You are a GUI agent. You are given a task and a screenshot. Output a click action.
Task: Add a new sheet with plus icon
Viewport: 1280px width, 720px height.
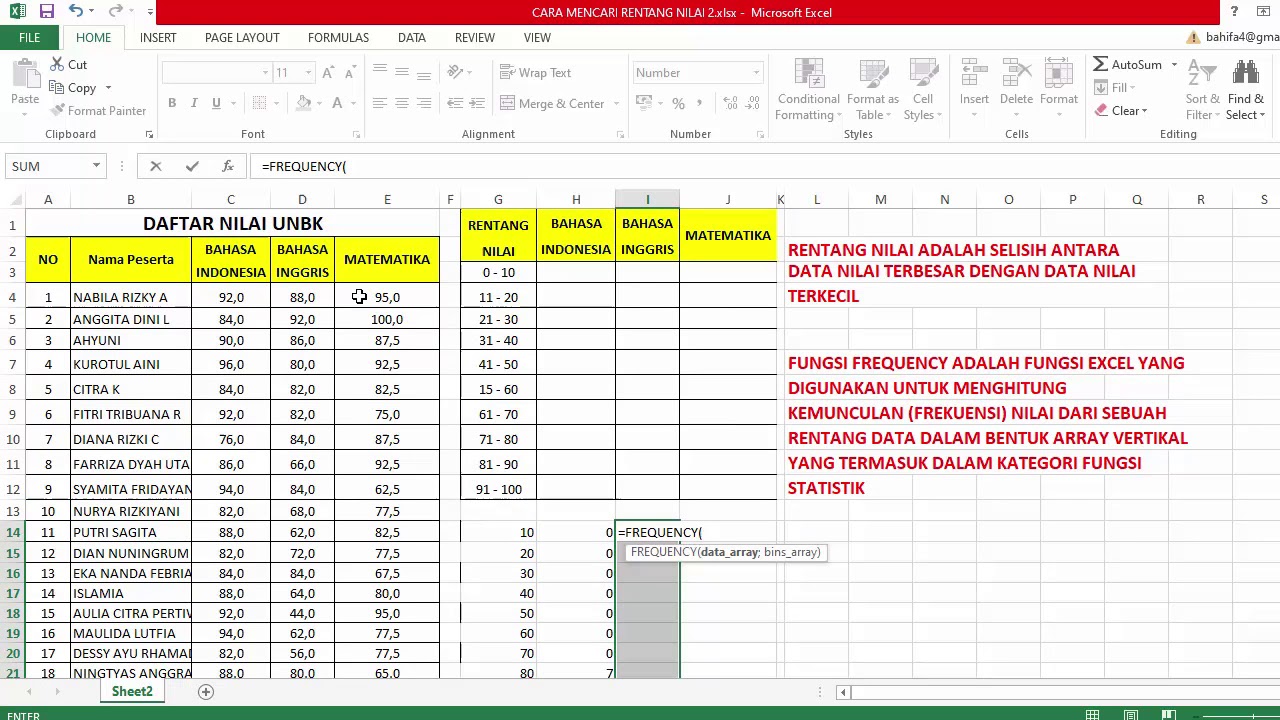click(206, 692)
